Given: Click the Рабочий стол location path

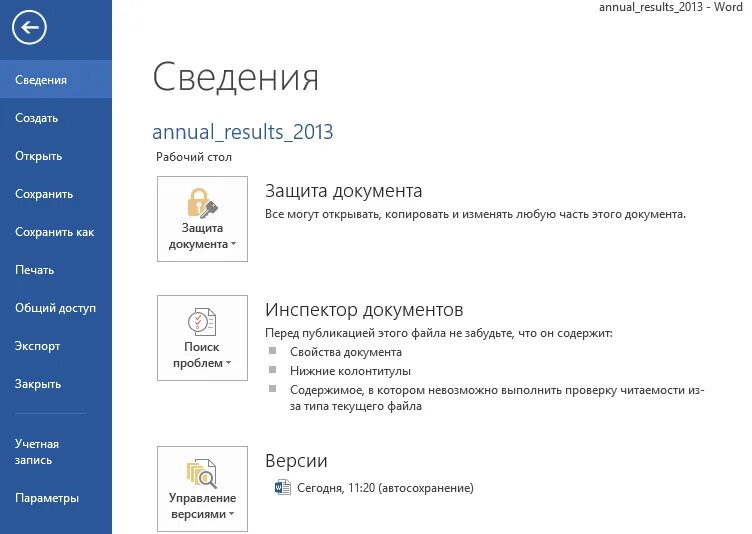Looking at the screenshot, I should coord(194,157).
